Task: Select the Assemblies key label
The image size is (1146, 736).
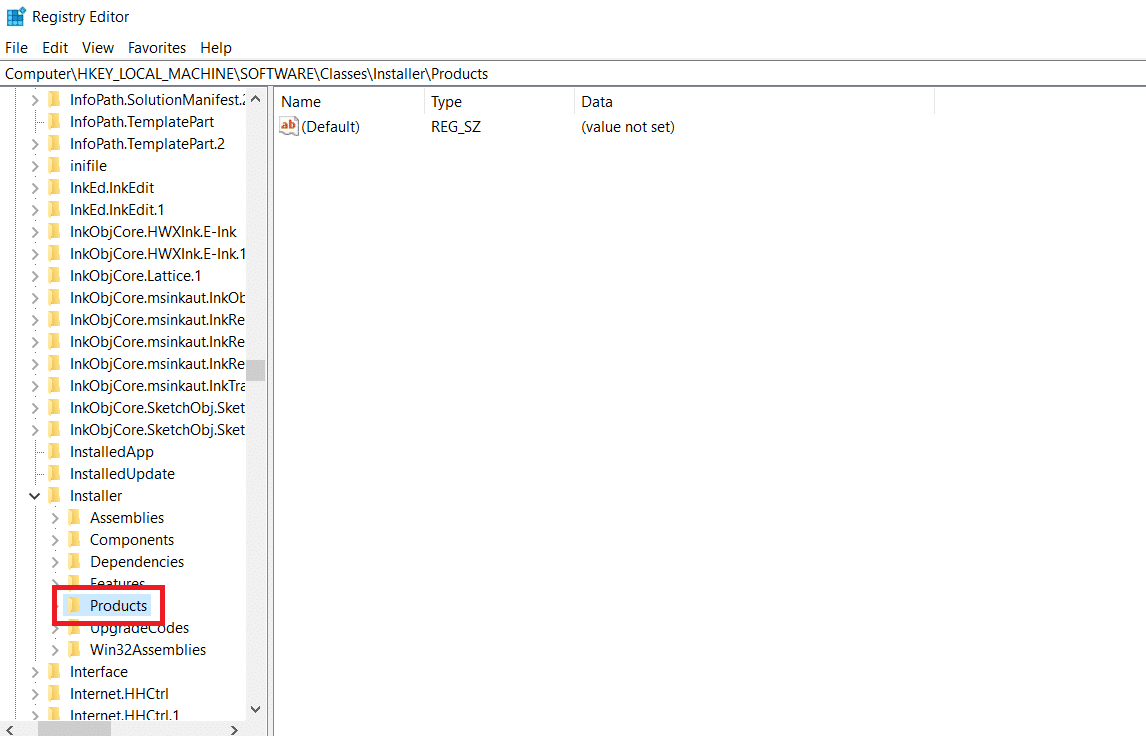Action: [127, 517]
